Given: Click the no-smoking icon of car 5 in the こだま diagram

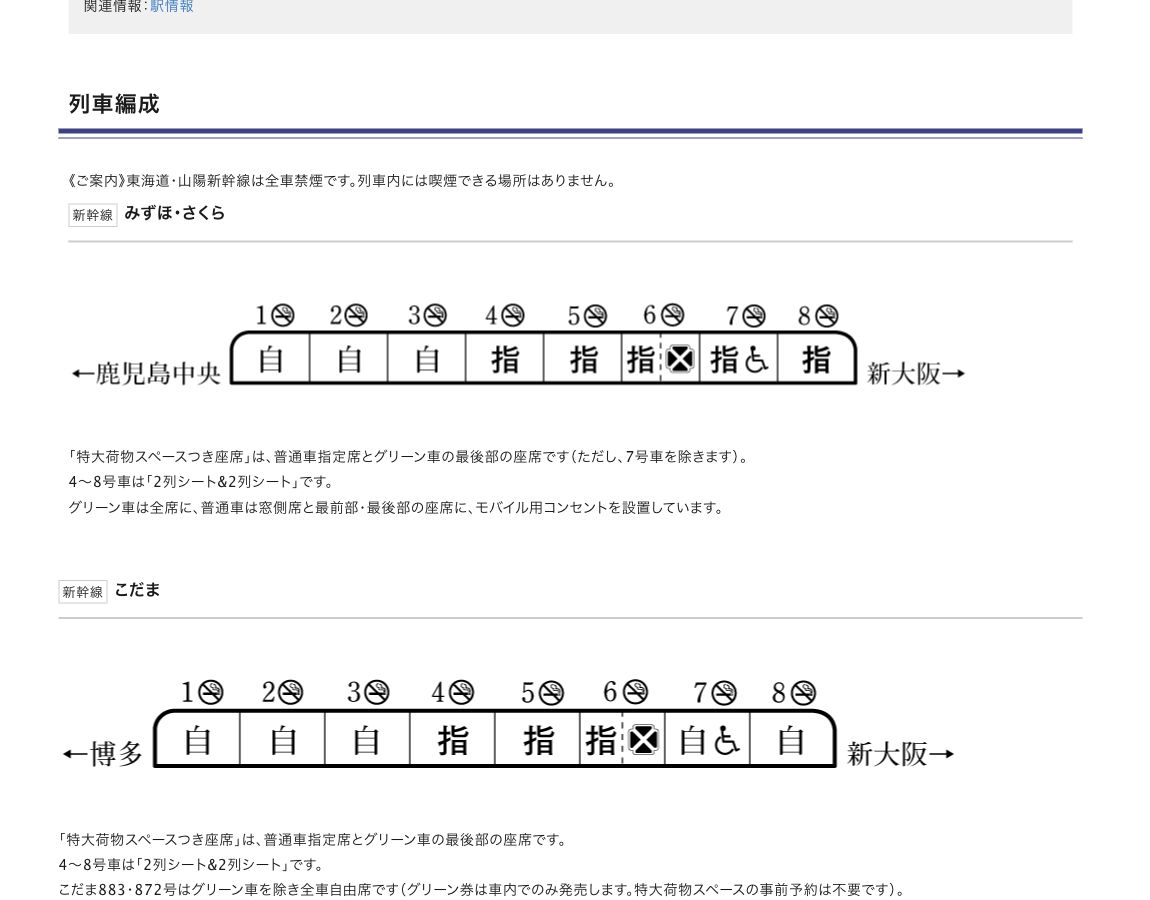Looking at the screenshot, I should pos(552,692).
